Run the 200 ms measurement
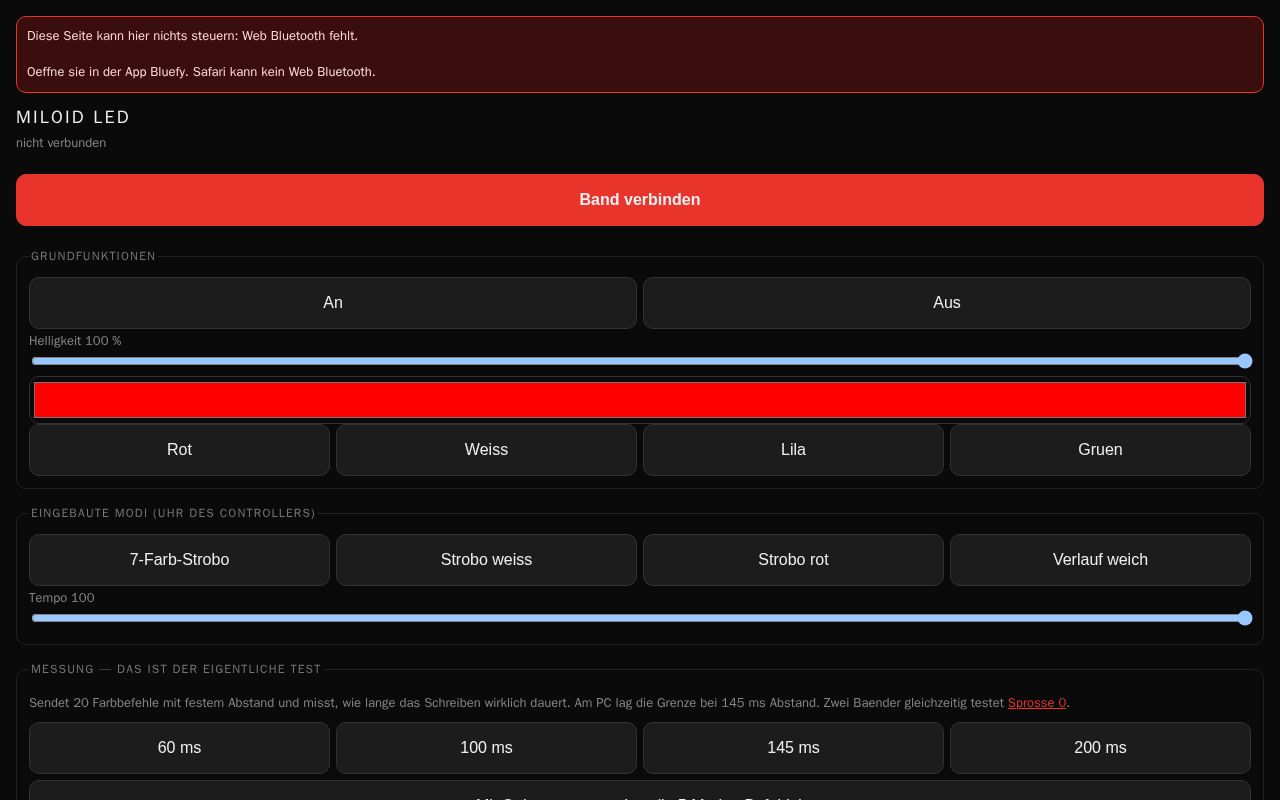This screenshot has height=800, width=1280. pyautogui.click(x=1100, y=748)
